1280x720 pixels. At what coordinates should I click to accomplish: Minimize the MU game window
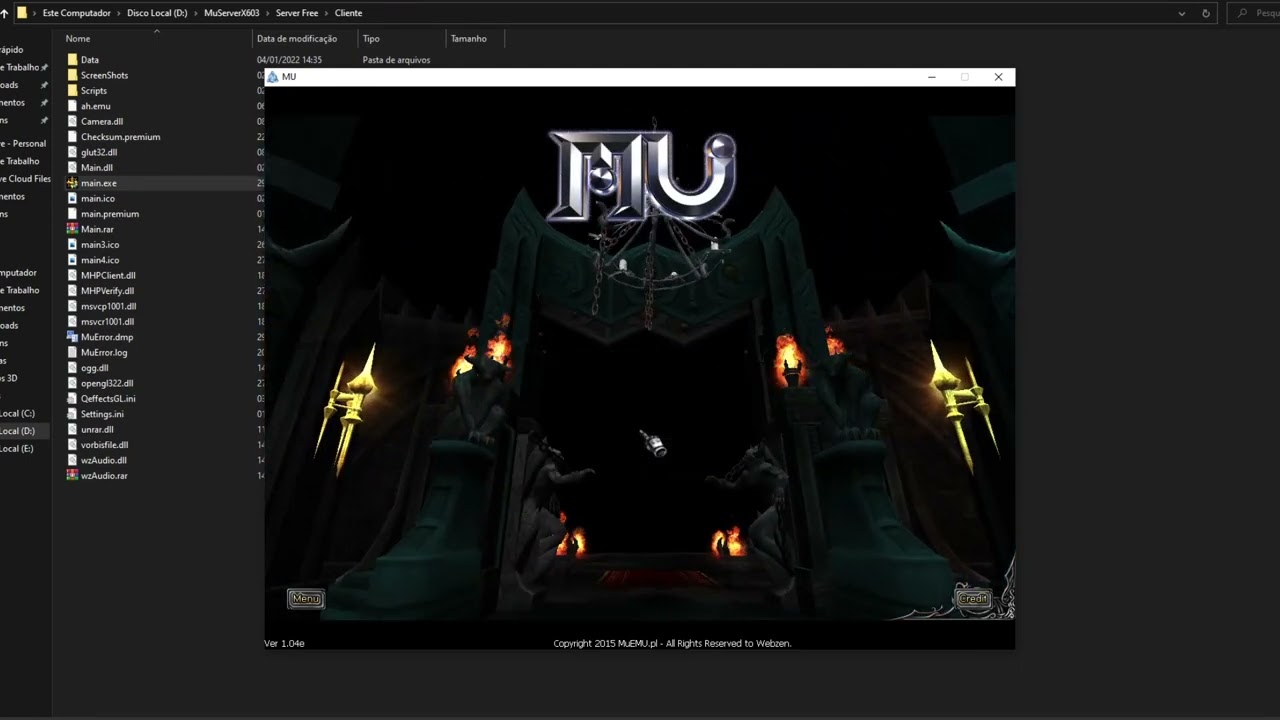[x=932, y=77]
